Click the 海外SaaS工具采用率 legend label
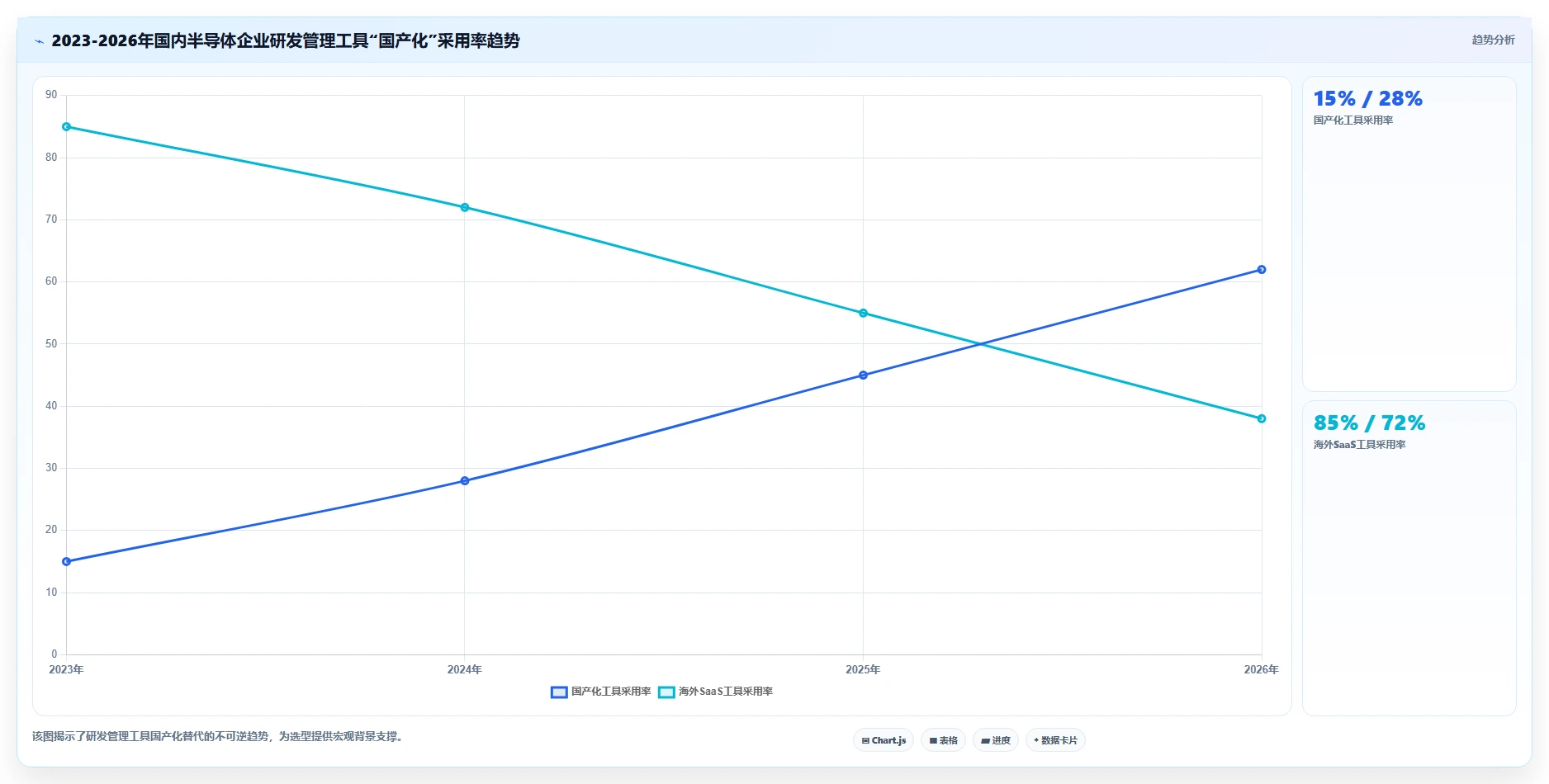Screen dimensions: 1549x784 (726, 692)
